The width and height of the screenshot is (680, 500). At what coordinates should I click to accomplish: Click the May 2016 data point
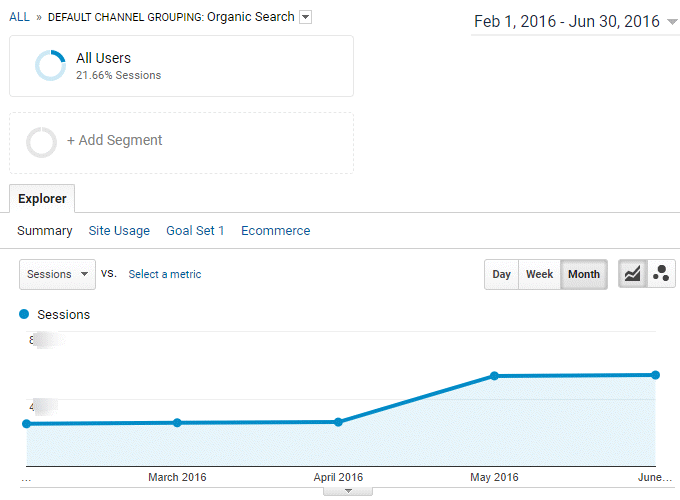pos(494,376)
